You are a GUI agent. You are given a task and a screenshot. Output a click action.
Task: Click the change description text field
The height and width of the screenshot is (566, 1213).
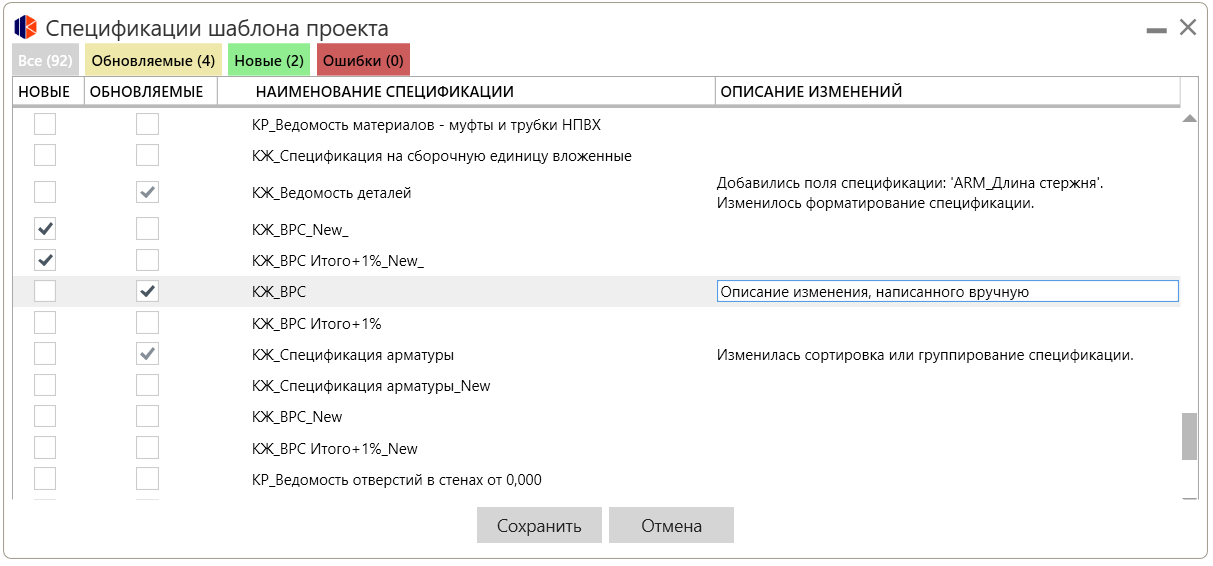[x=947, y=292]
